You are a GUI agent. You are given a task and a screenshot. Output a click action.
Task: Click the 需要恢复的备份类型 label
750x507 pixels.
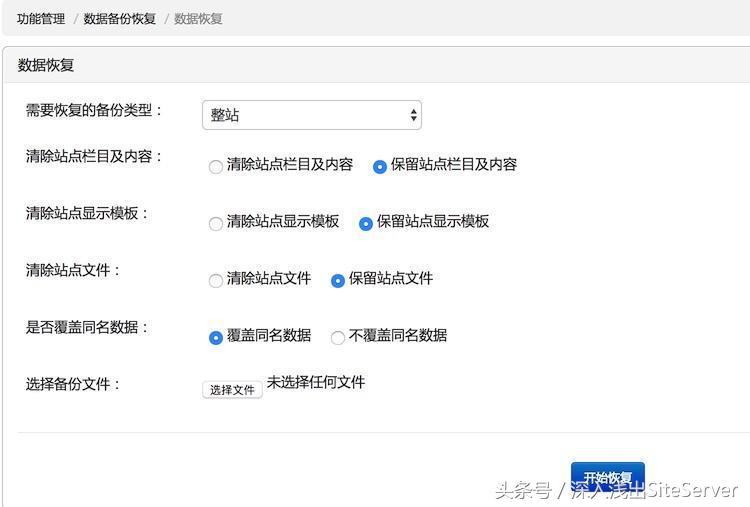tap(94, 110)
